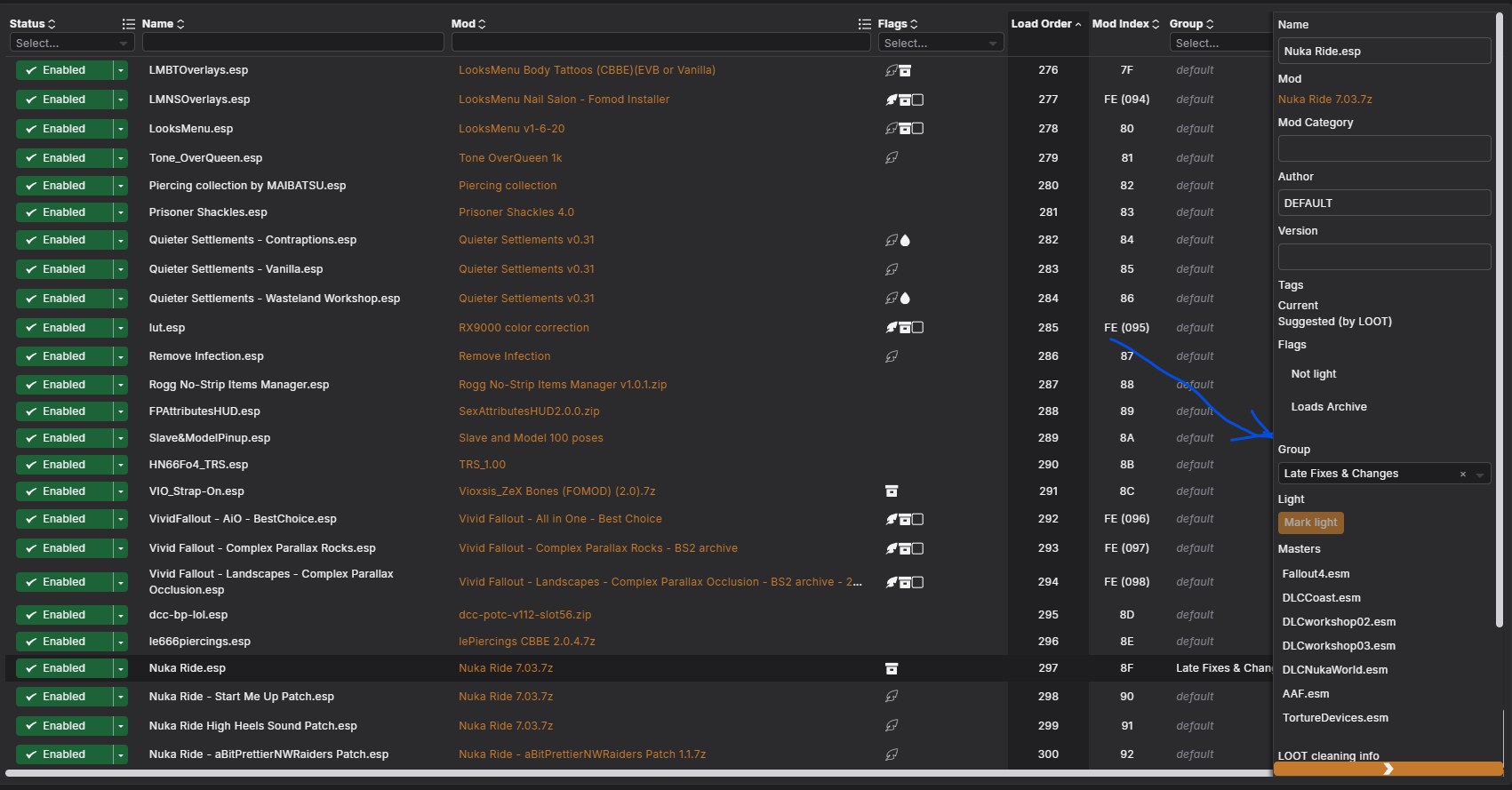The height and width of the screenshot is (790, 1512).
Task: Click the Mod Category field in details panel
Action: pos(1384,148)
